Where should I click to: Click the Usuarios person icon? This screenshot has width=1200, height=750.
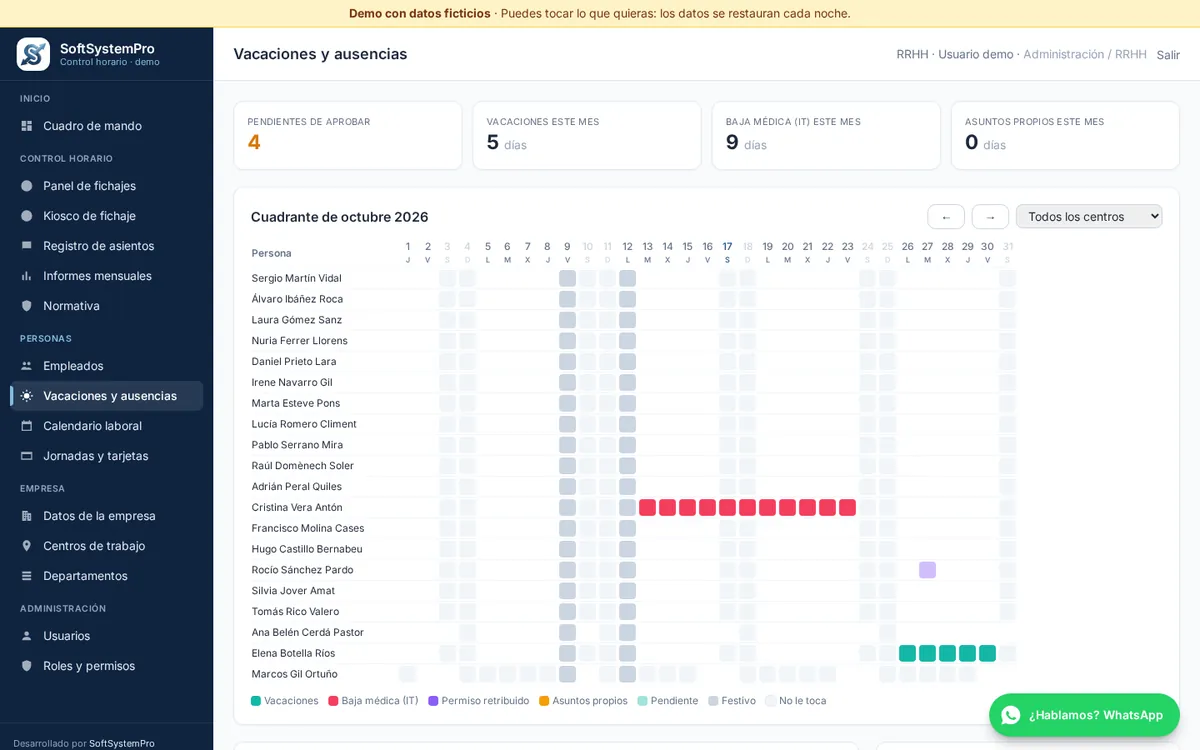[27, 636]
